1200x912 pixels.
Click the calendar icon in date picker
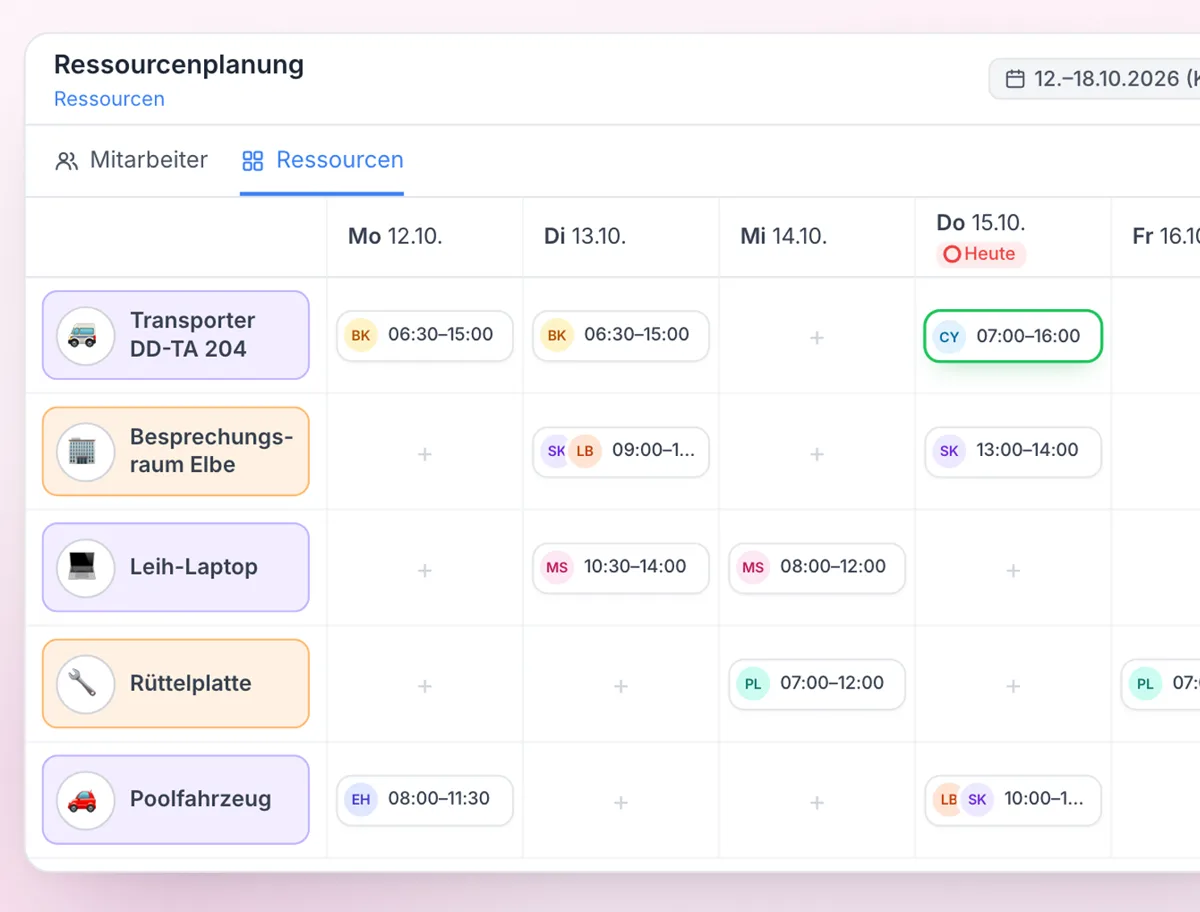(1015, 79)
